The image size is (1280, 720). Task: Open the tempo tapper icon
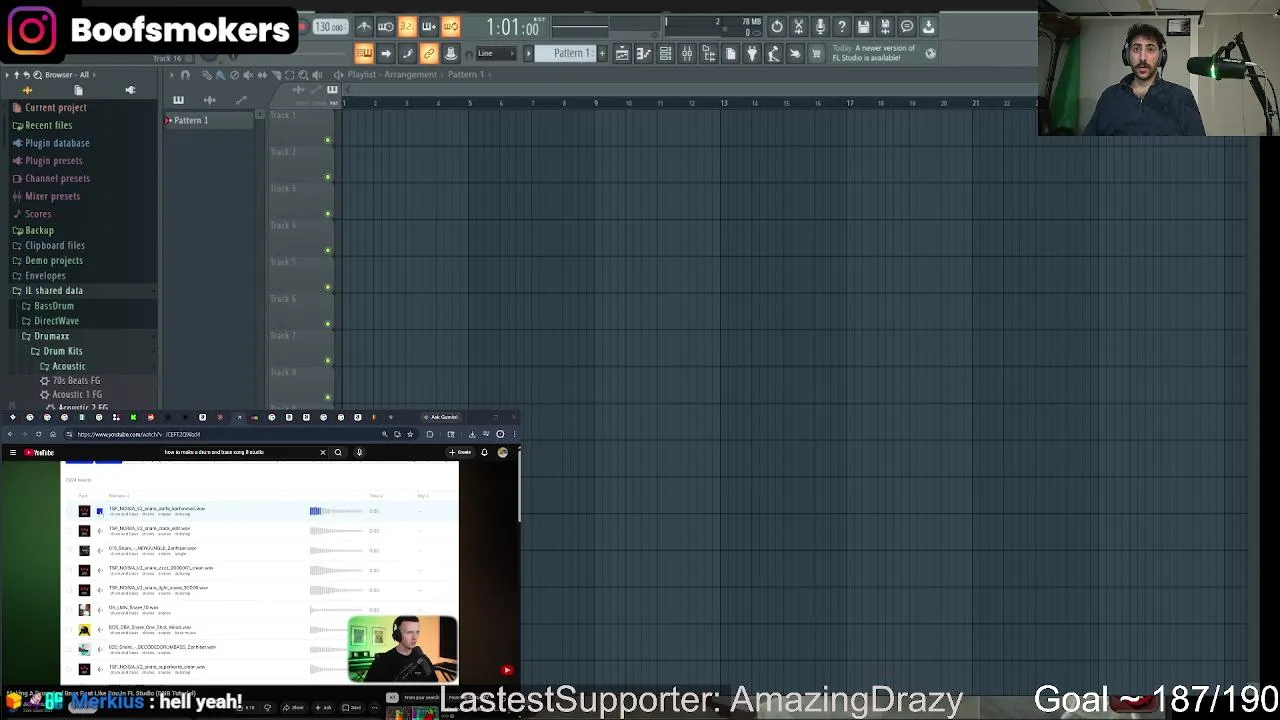[773, 54]
